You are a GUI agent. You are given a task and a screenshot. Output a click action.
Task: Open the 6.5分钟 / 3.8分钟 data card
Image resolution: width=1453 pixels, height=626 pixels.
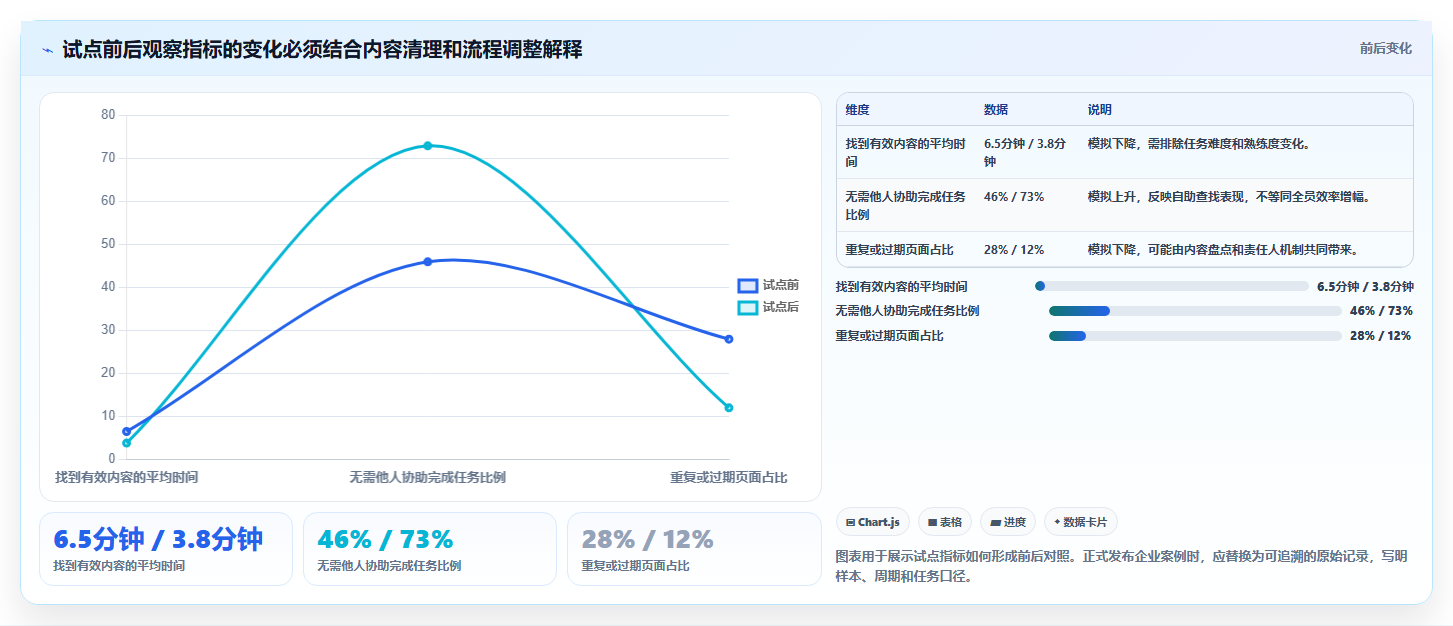(166, 549)
